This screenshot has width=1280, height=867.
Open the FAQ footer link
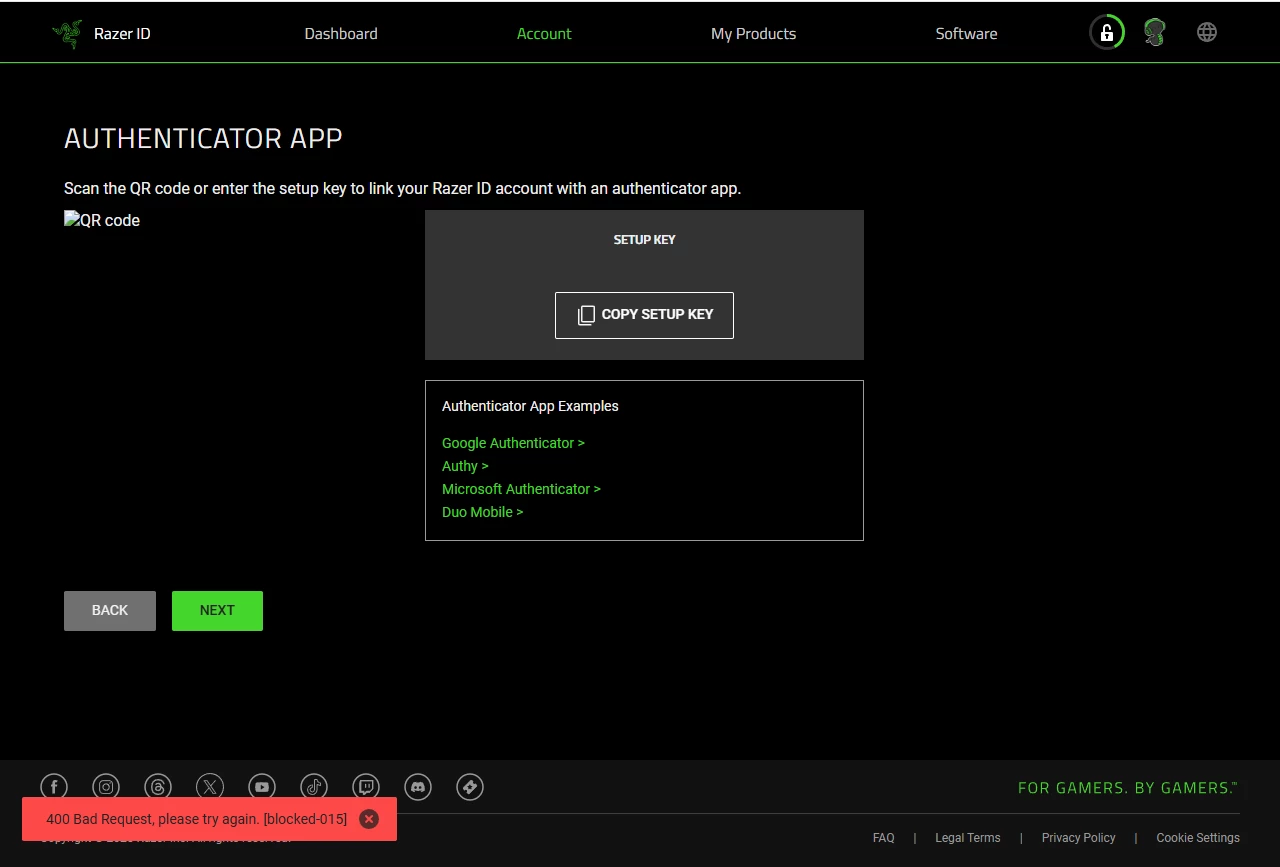click(x=884, y=838)
